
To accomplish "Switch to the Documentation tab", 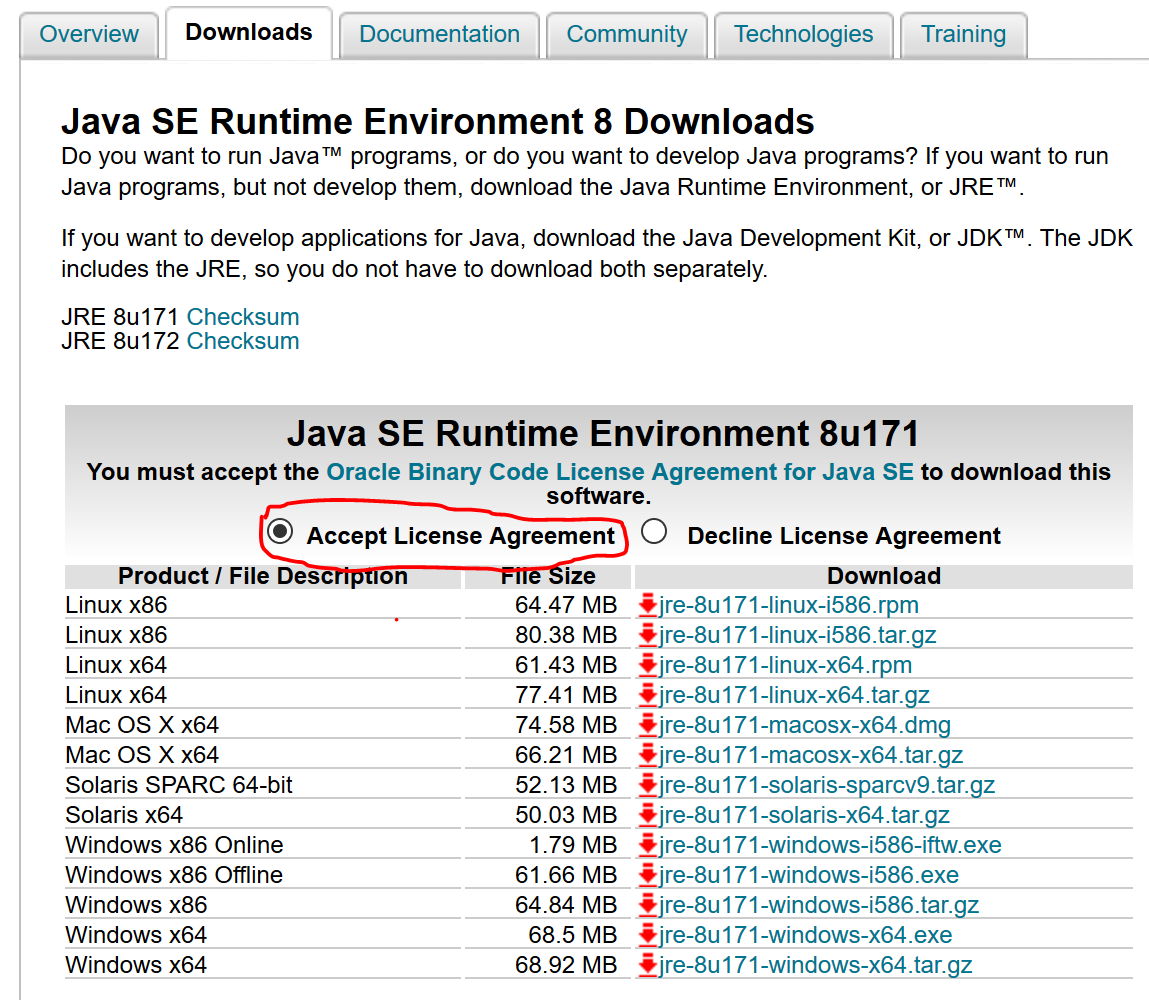I will pyautogui.click(x=439, y=35).
